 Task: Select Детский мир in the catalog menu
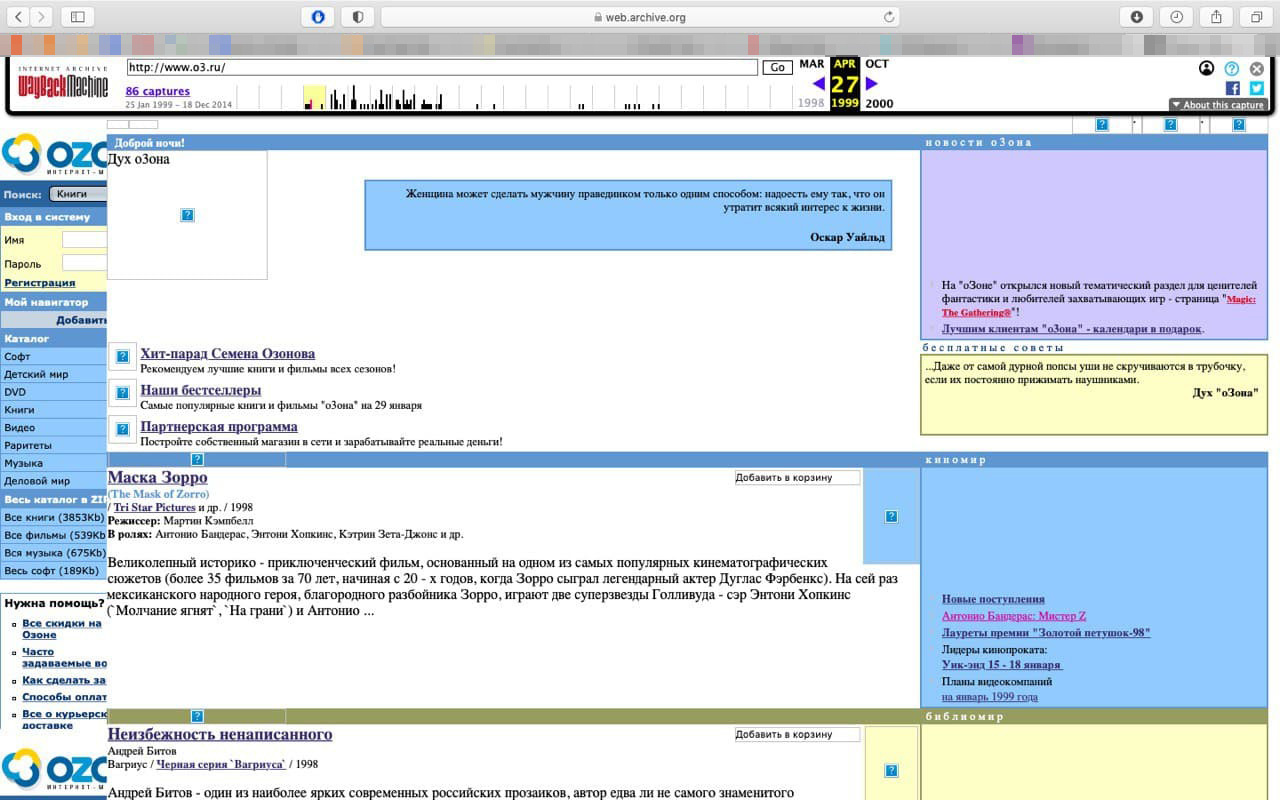tap(53, 374)
